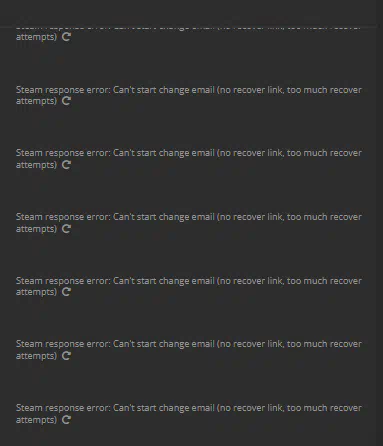Select the fifth fully visible Steam error text

point(189,350)
